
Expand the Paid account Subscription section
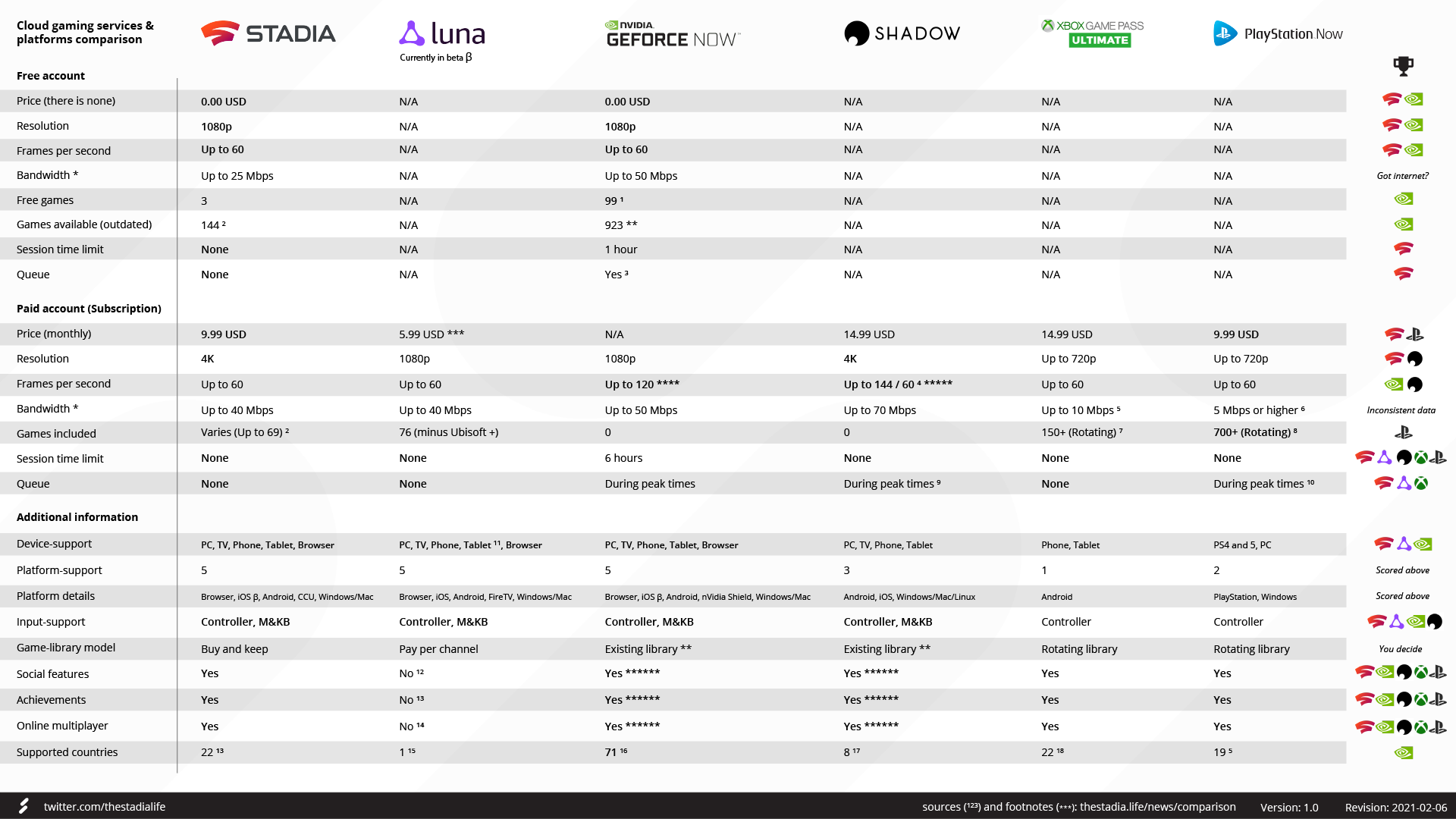[x=87, y=307]
